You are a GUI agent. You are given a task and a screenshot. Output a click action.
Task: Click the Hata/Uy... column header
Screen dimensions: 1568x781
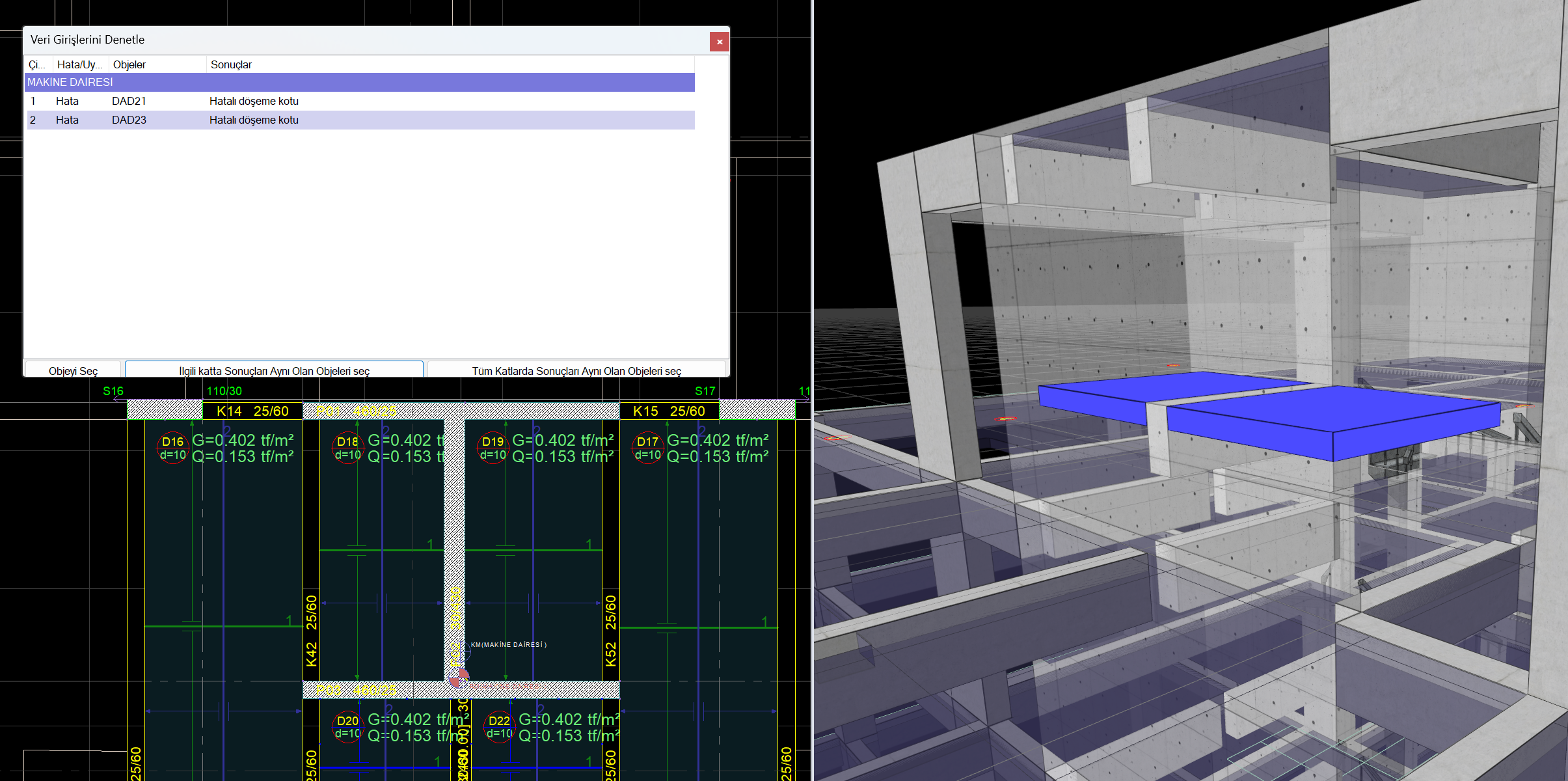click(x=79, y=64)
